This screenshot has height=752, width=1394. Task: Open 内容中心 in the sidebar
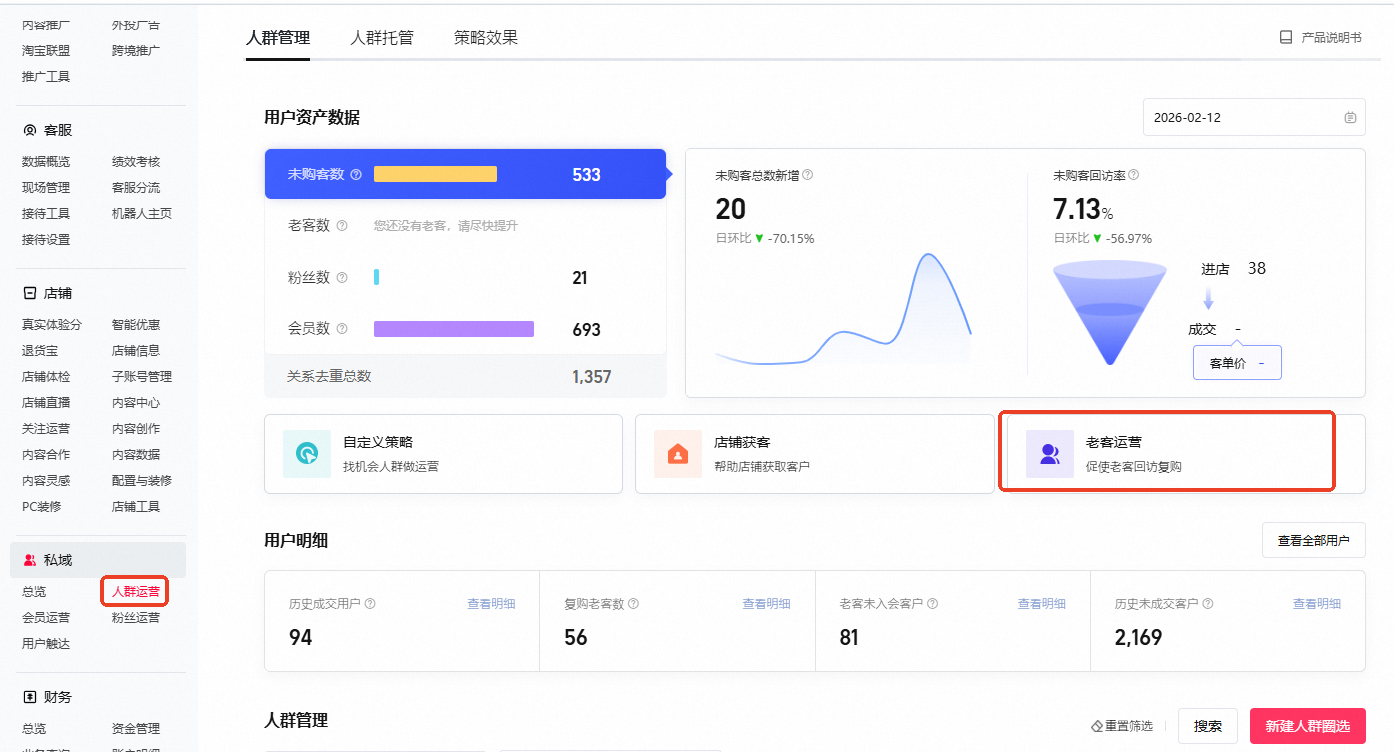pyautogui.click(x=136, y=403)
